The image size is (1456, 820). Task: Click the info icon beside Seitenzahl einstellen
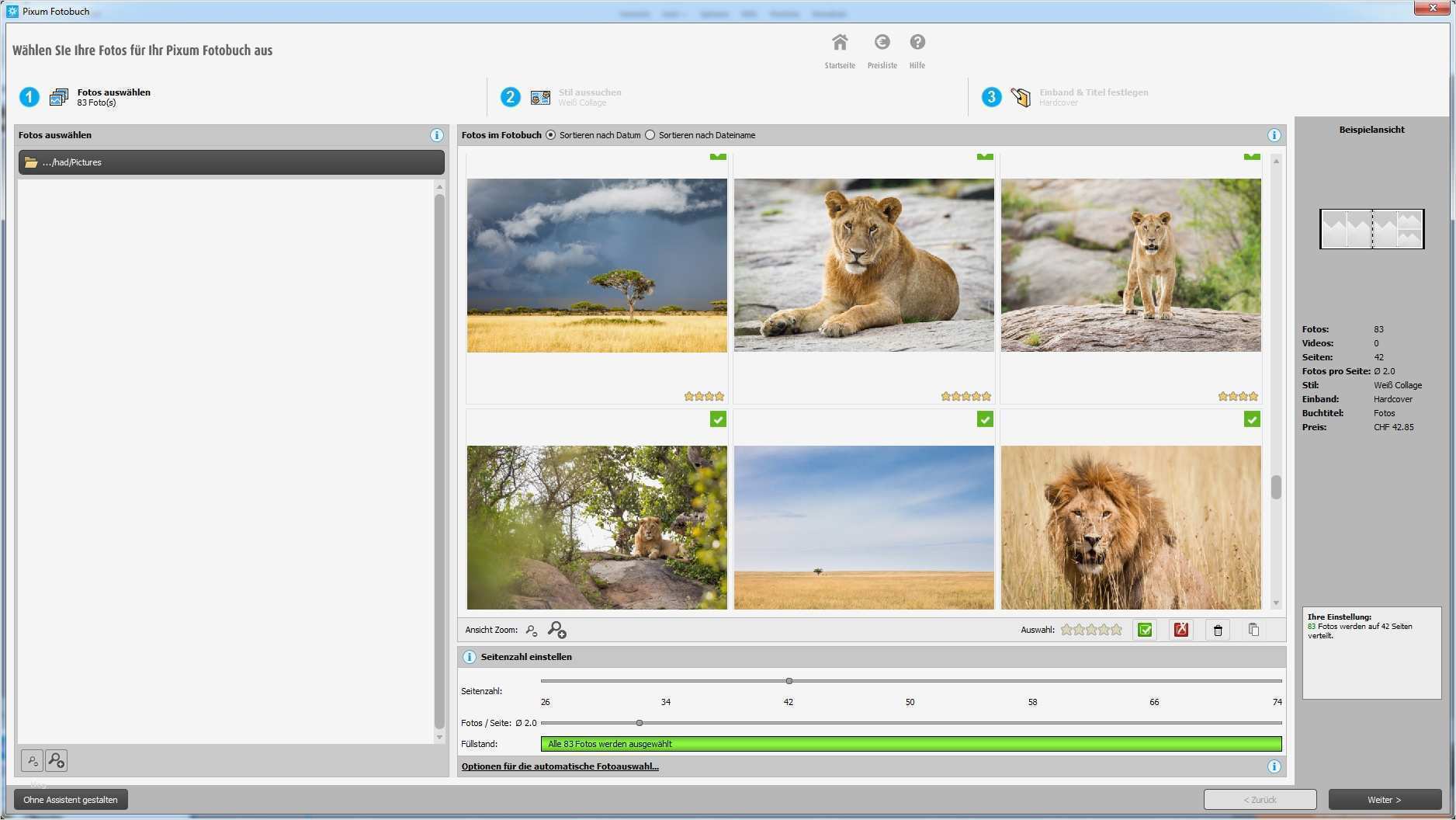click(469, 657)
